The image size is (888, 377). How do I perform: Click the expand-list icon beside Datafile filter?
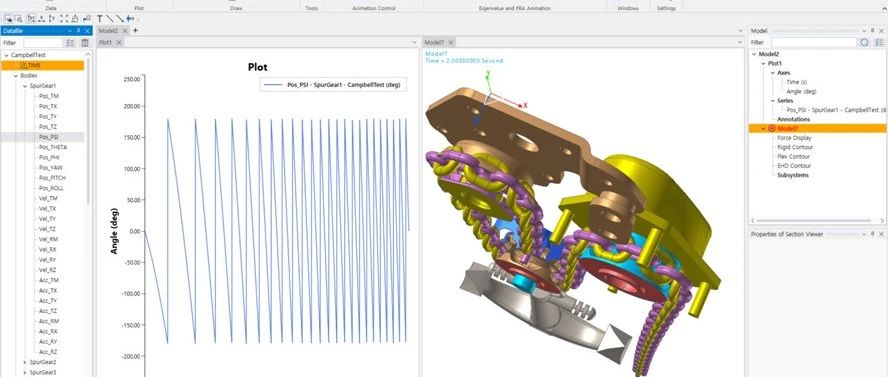[70, 42]
